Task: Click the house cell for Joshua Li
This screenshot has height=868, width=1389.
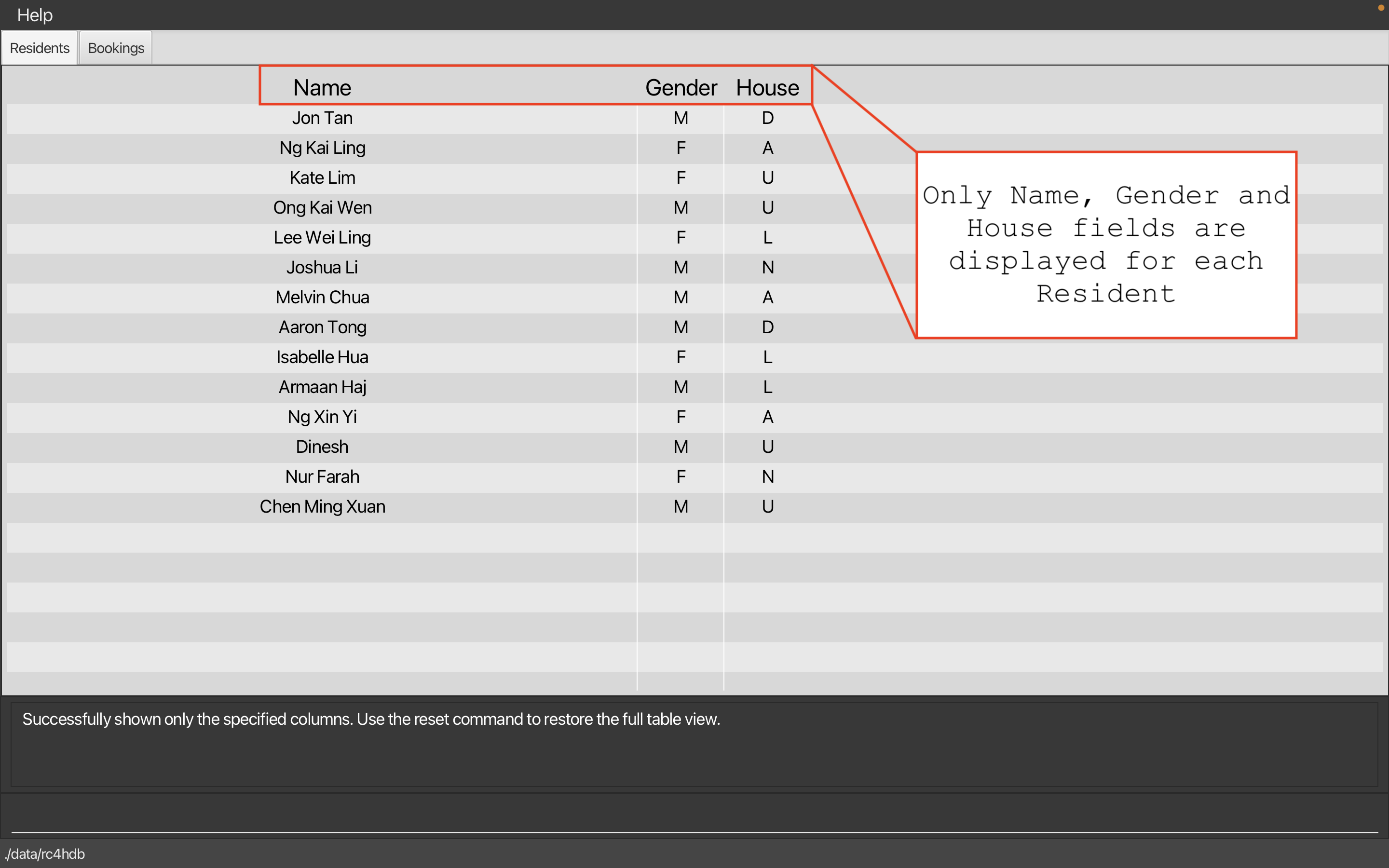Action: coord(767,268)
